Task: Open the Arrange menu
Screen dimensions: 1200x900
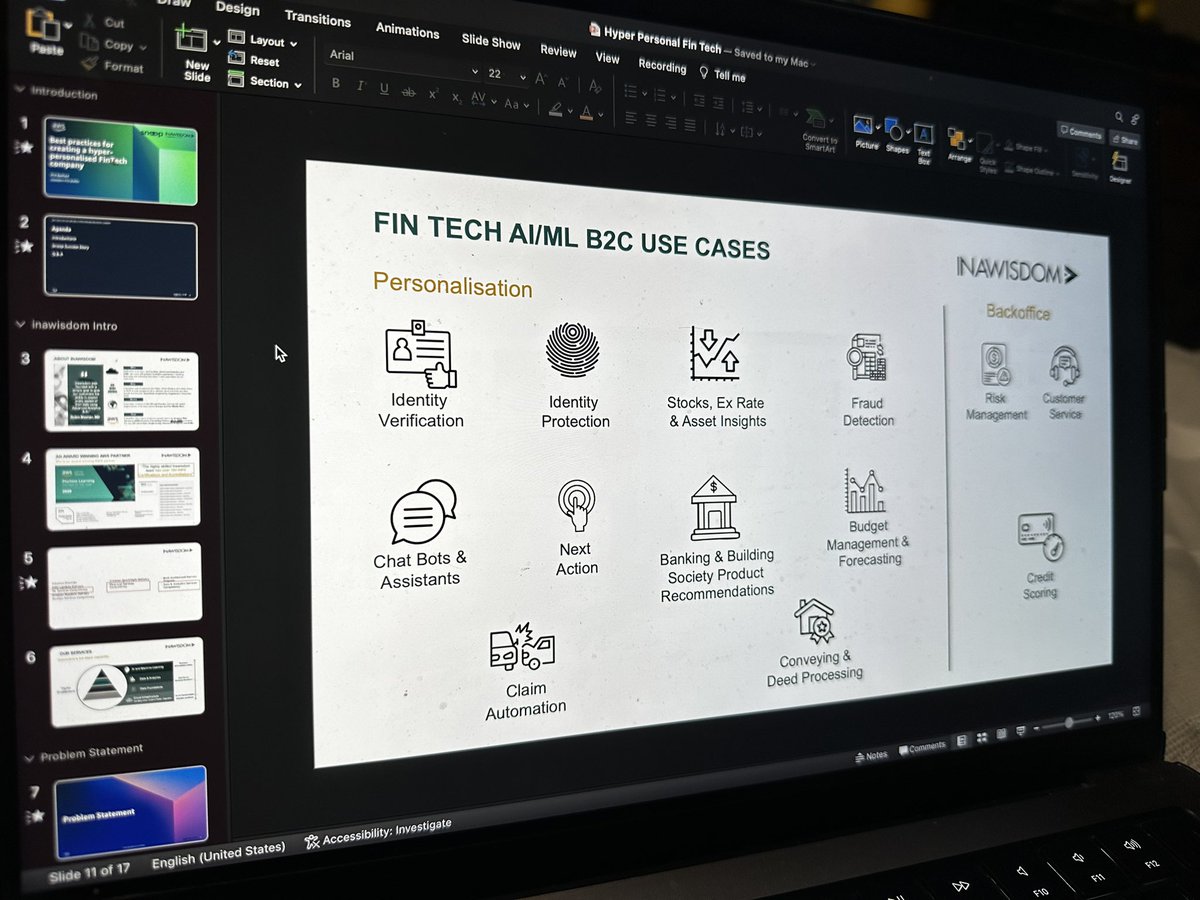Action: [958, 144]
